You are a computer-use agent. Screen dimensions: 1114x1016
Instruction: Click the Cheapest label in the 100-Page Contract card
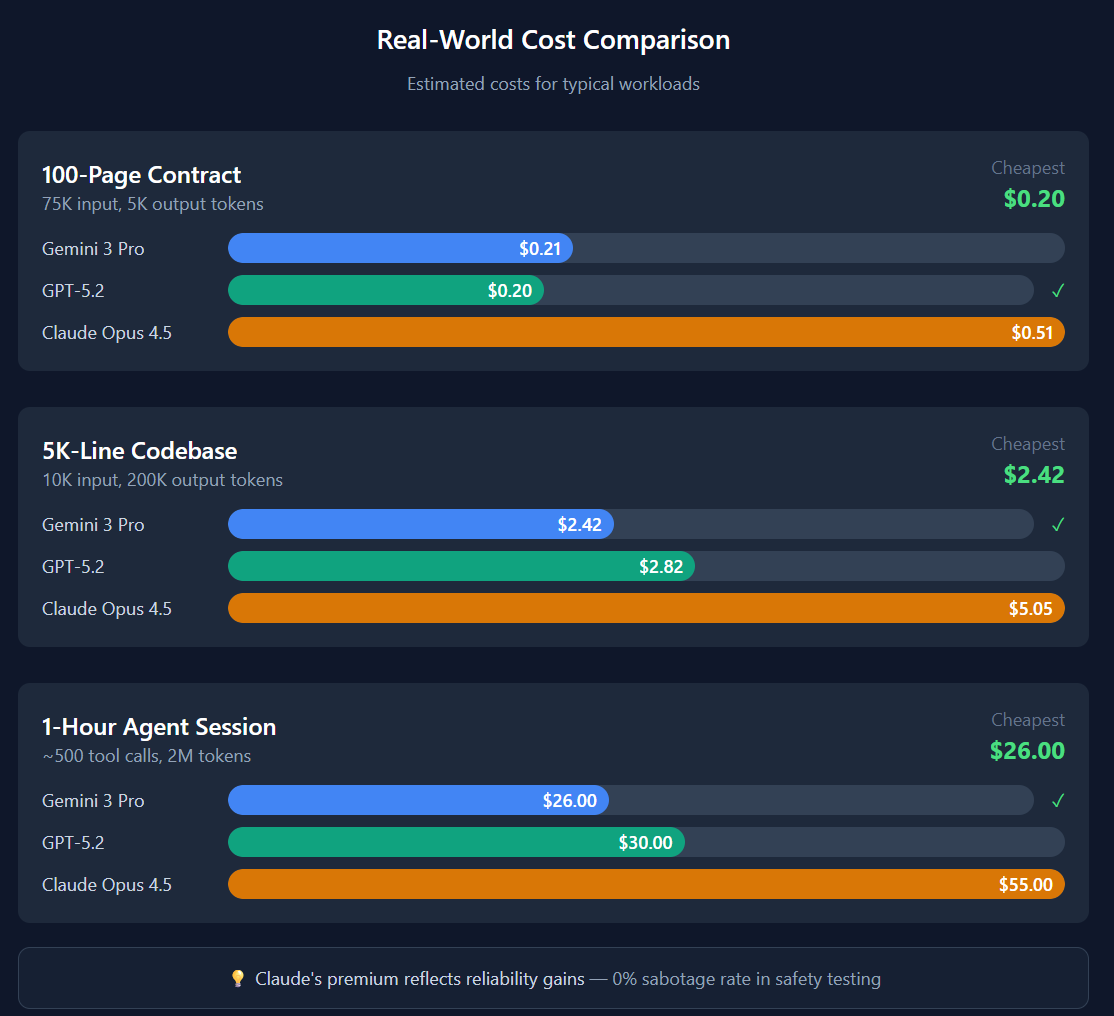click(x=1027, y=168)
